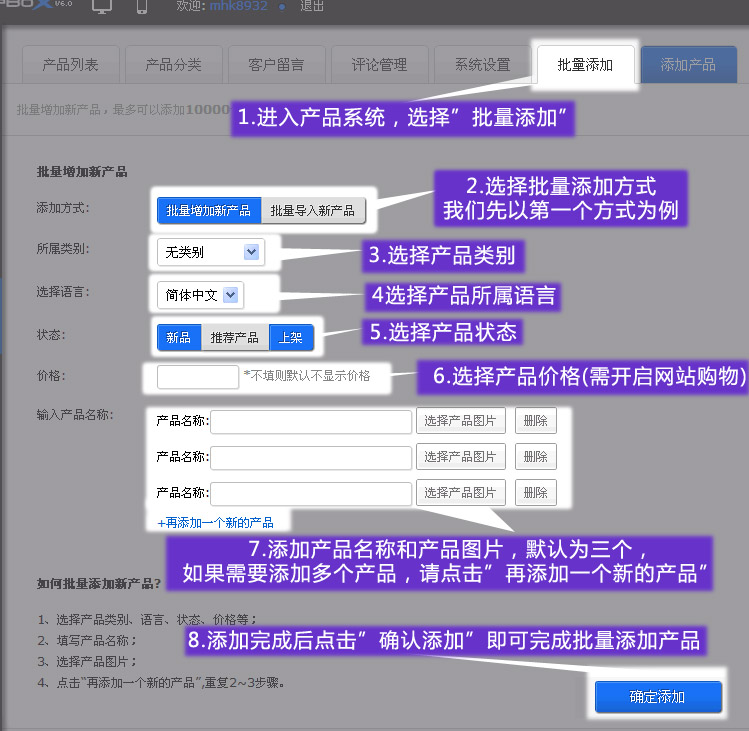Image resolution: width=749 pixels, height=731 pixels.
Task: Toggle the 新品 status option
Action: (179, 338)
